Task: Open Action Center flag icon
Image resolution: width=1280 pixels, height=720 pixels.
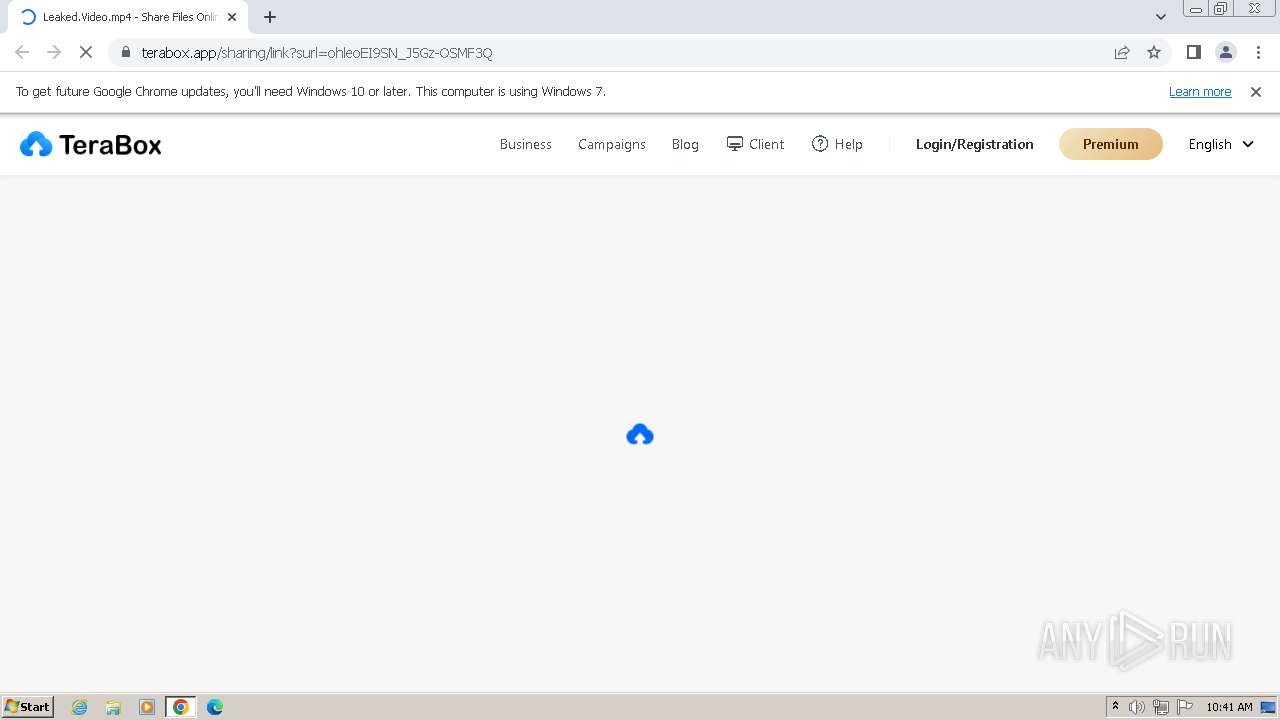Action: [x=1185, y=707]
